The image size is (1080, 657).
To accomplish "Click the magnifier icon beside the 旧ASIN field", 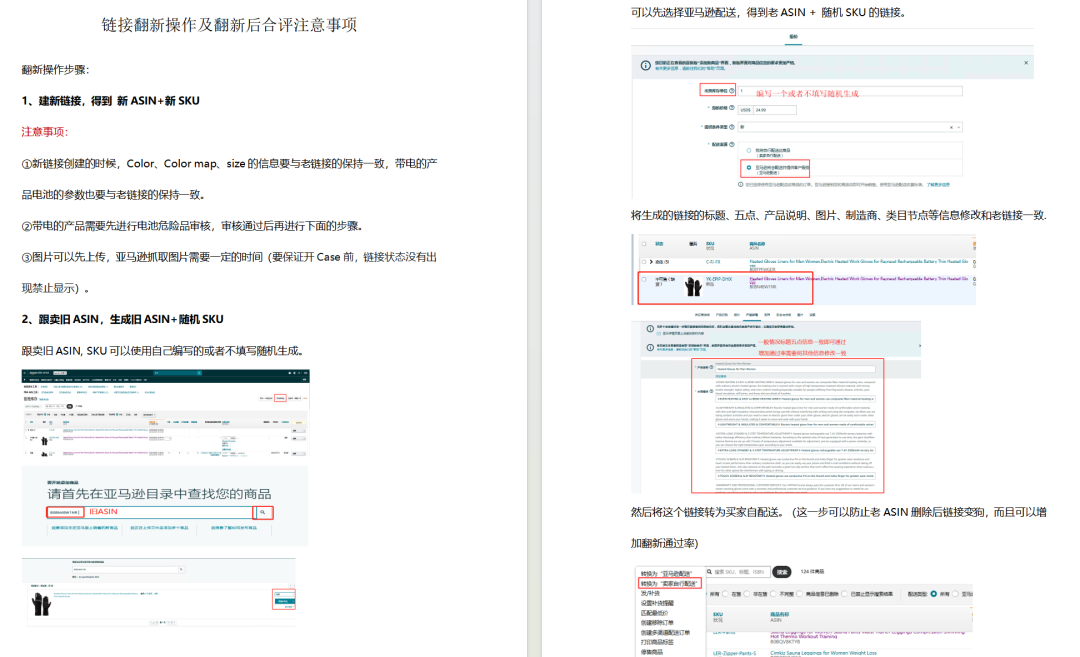I will coord(262,512).
